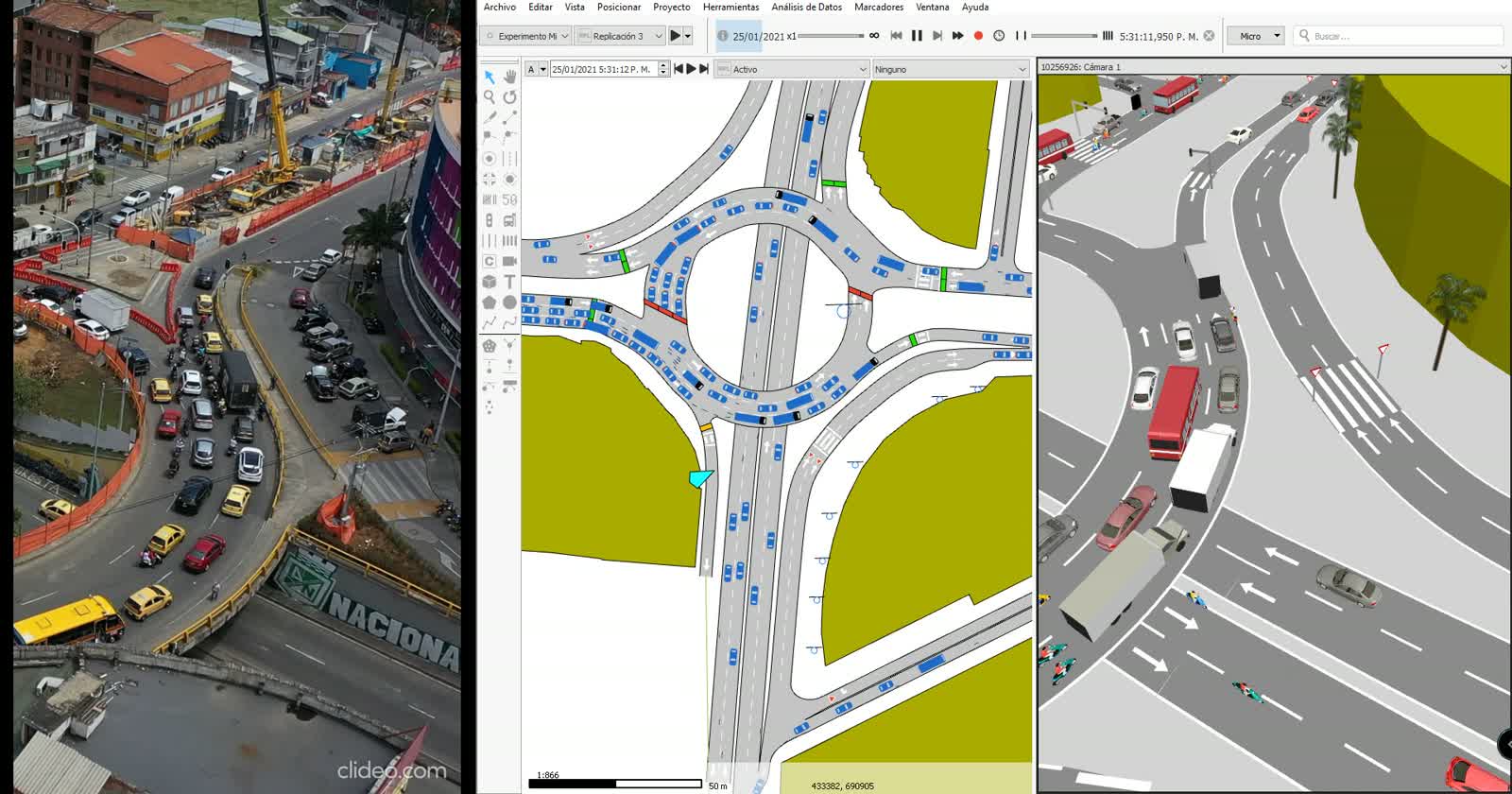Play the view timeline at 5:31:12
The height and width of the screenshot is (794, 1512).
tap(691, 69)
